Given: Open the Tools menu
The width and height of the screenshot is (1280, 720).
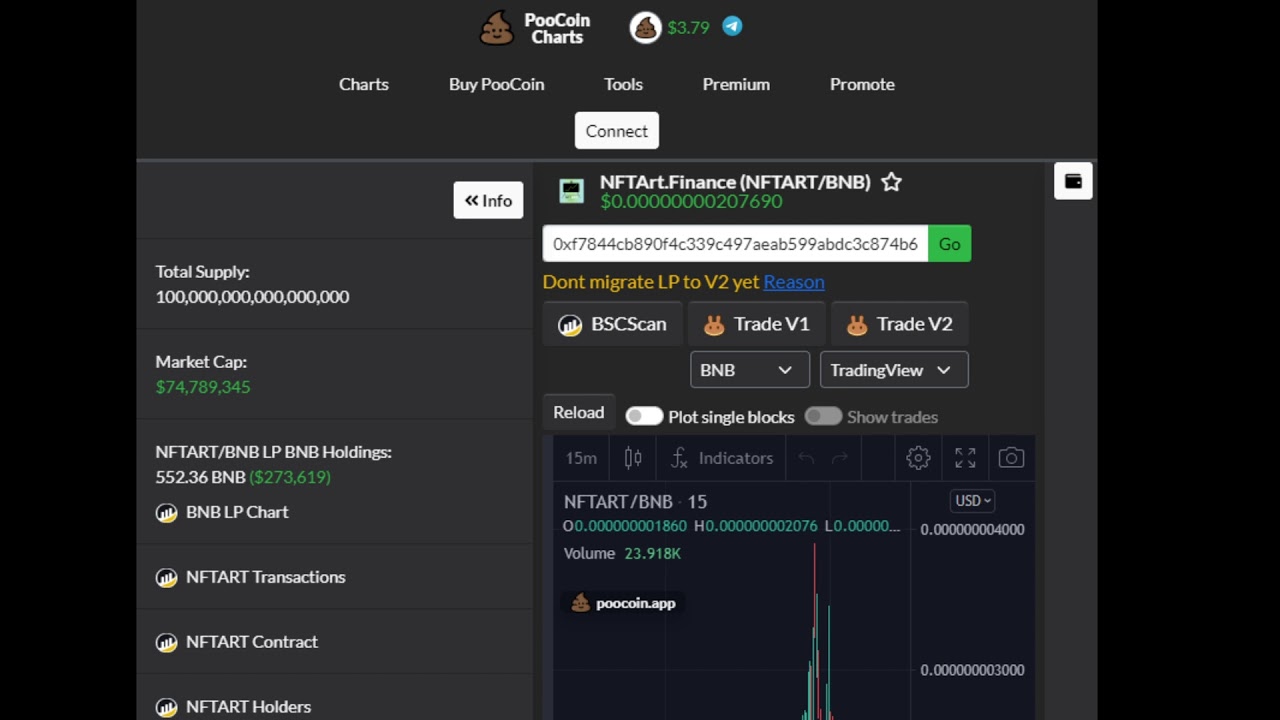Looking at the screenshot, I should (x=623, y=84).
